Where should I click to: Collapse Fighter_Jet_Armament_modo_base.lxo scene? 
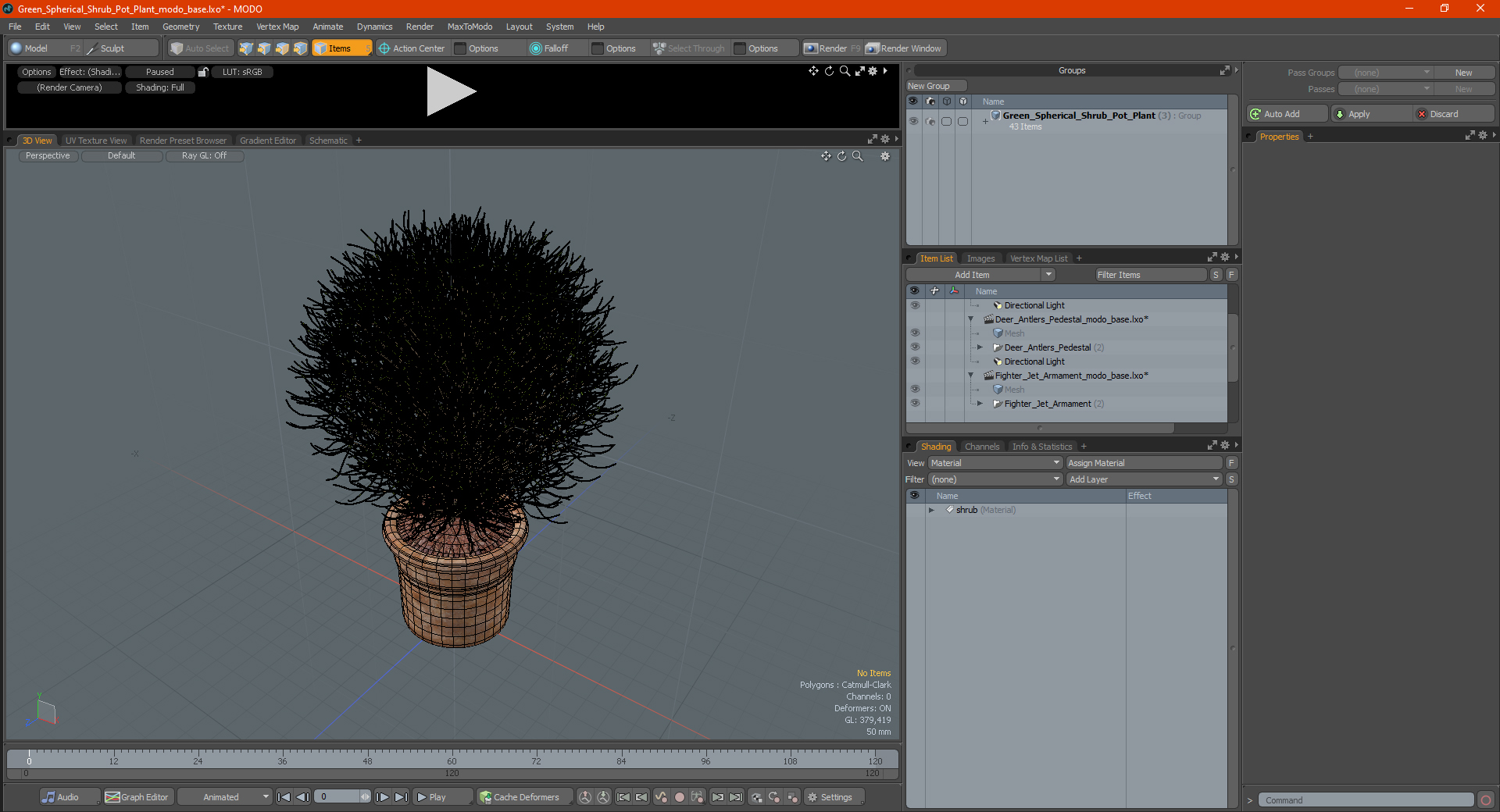970,376
